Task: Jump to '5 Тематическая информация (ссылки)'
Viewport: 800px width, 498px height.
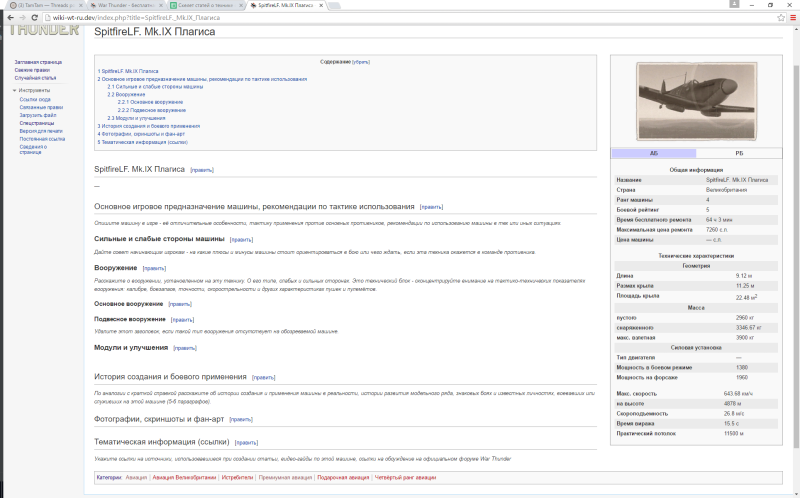Action: pyautogui.click(x=142, y=142)
